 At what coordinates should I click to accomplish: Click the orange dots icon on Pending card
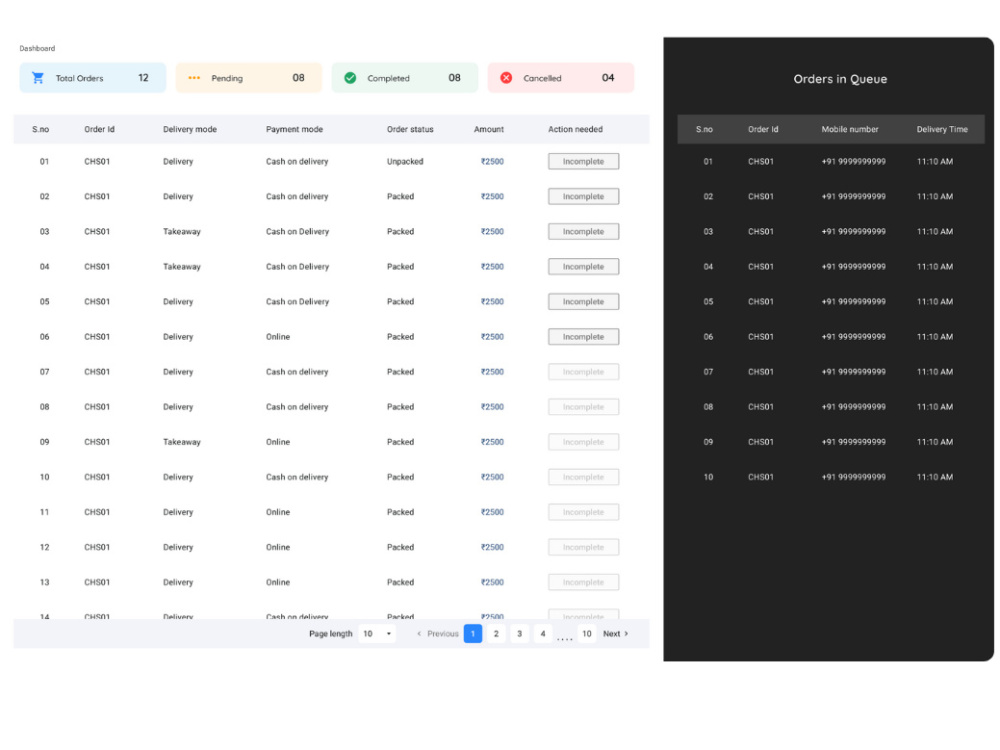pos(194,77)
